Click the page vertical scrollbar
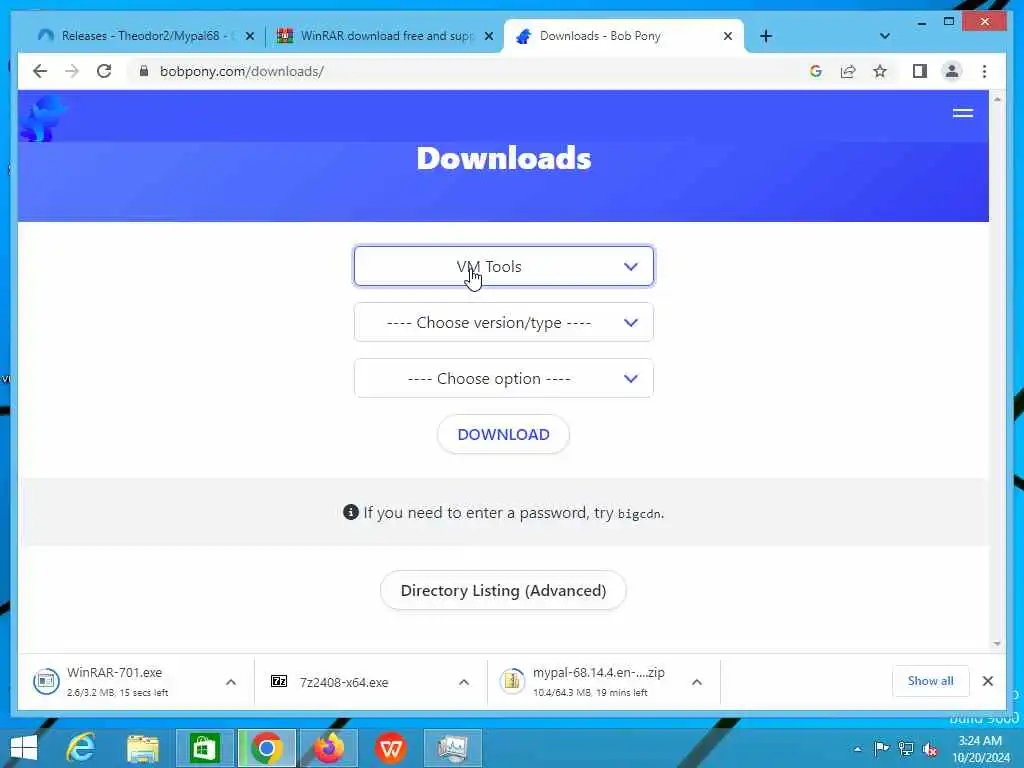The image size is (1024, 768). pyautogui.click(x=997, y=371)
